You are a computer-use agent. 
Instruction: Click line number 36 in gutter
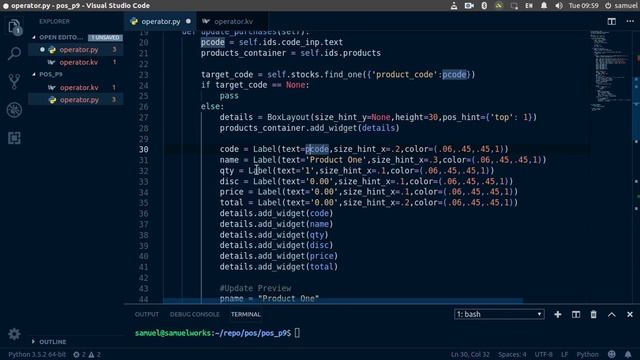click(143, 213)
